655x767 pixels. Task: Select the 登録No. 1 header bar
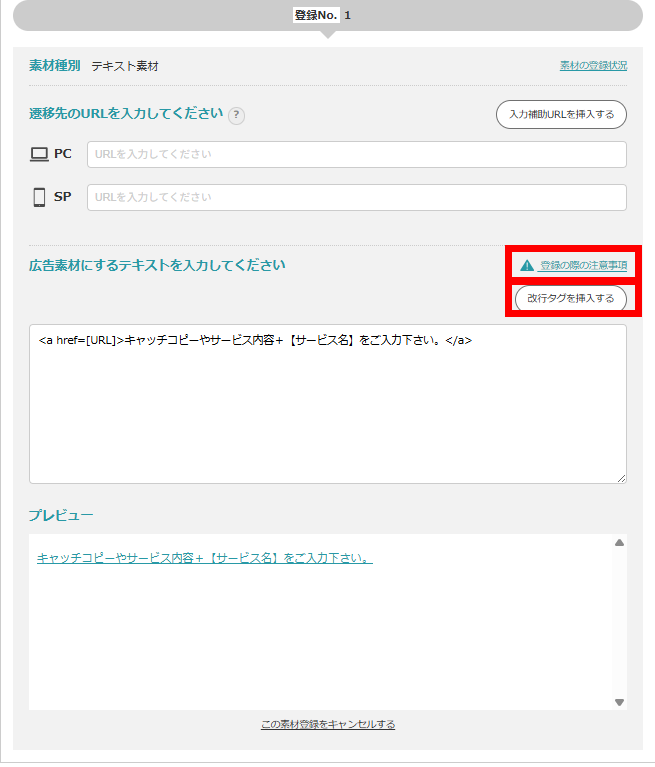tap(327, 15)
